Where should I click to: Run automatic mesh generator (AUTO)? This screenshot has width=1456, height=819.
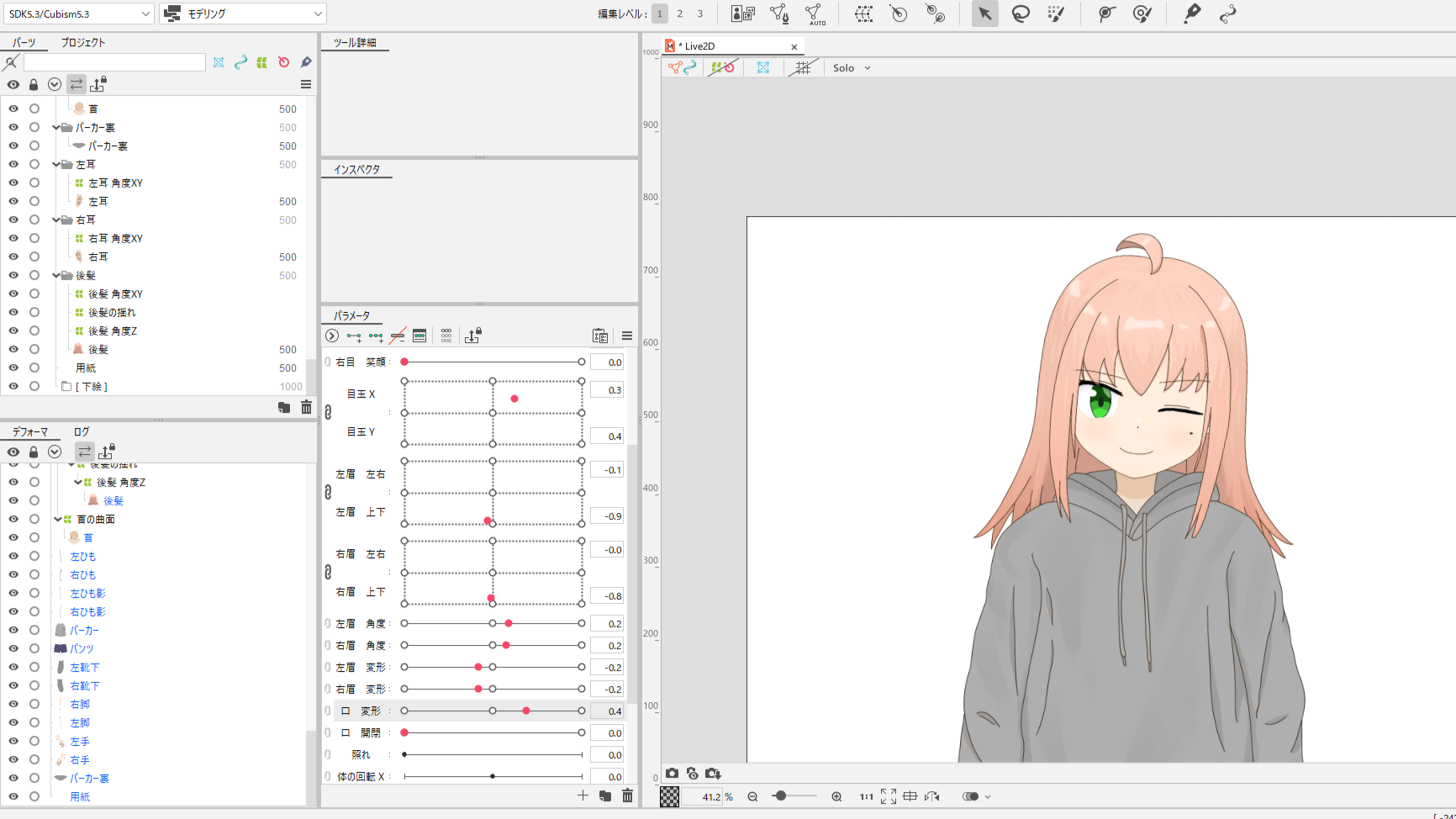[x=815, y=13]
